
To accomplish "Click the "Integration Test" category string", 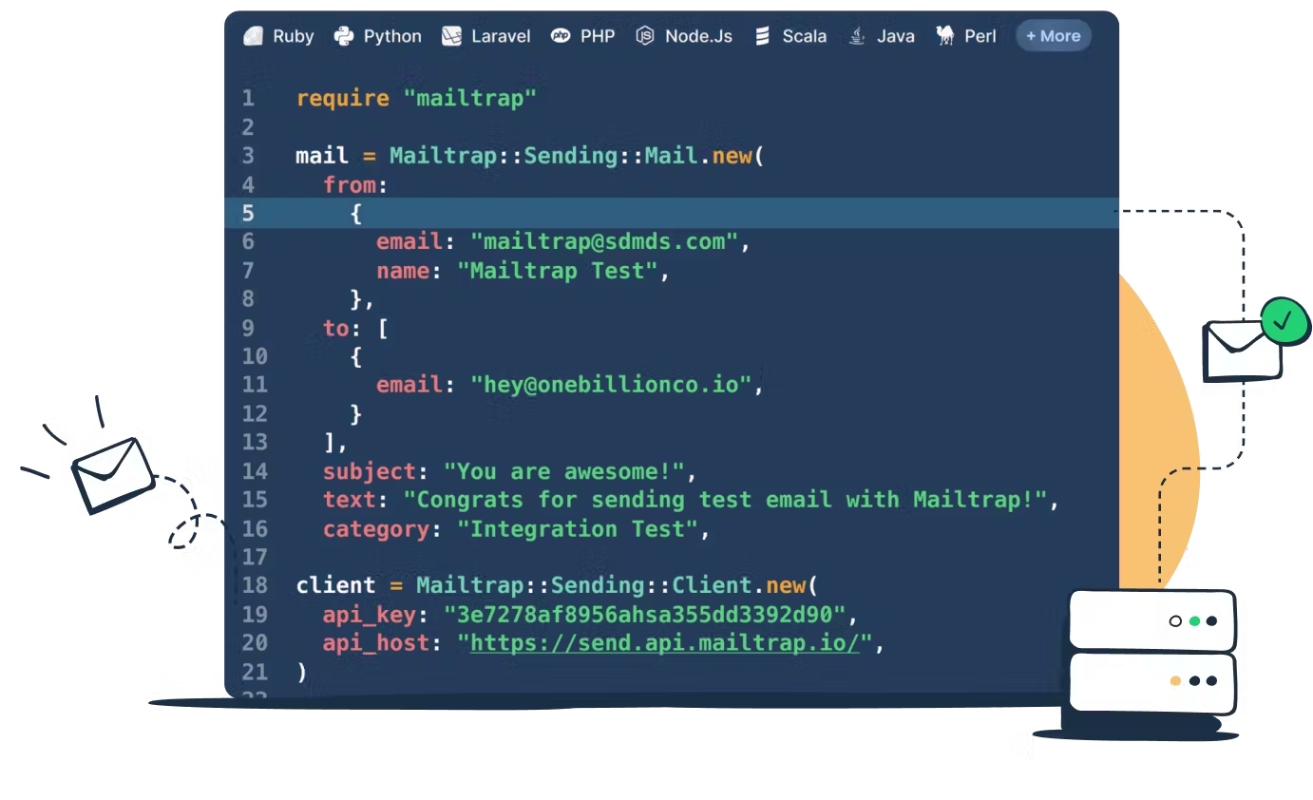I will [576, 529].
